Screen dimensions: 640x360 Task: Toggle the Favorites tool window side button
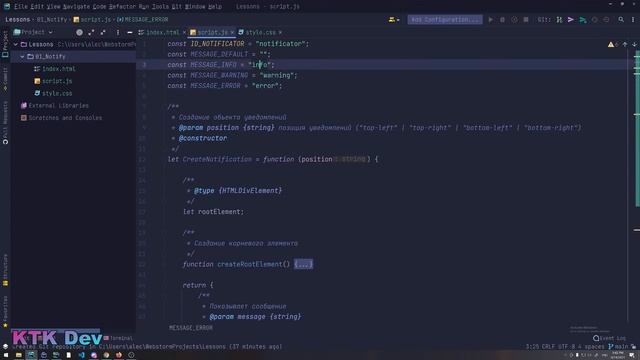[5, 311]
